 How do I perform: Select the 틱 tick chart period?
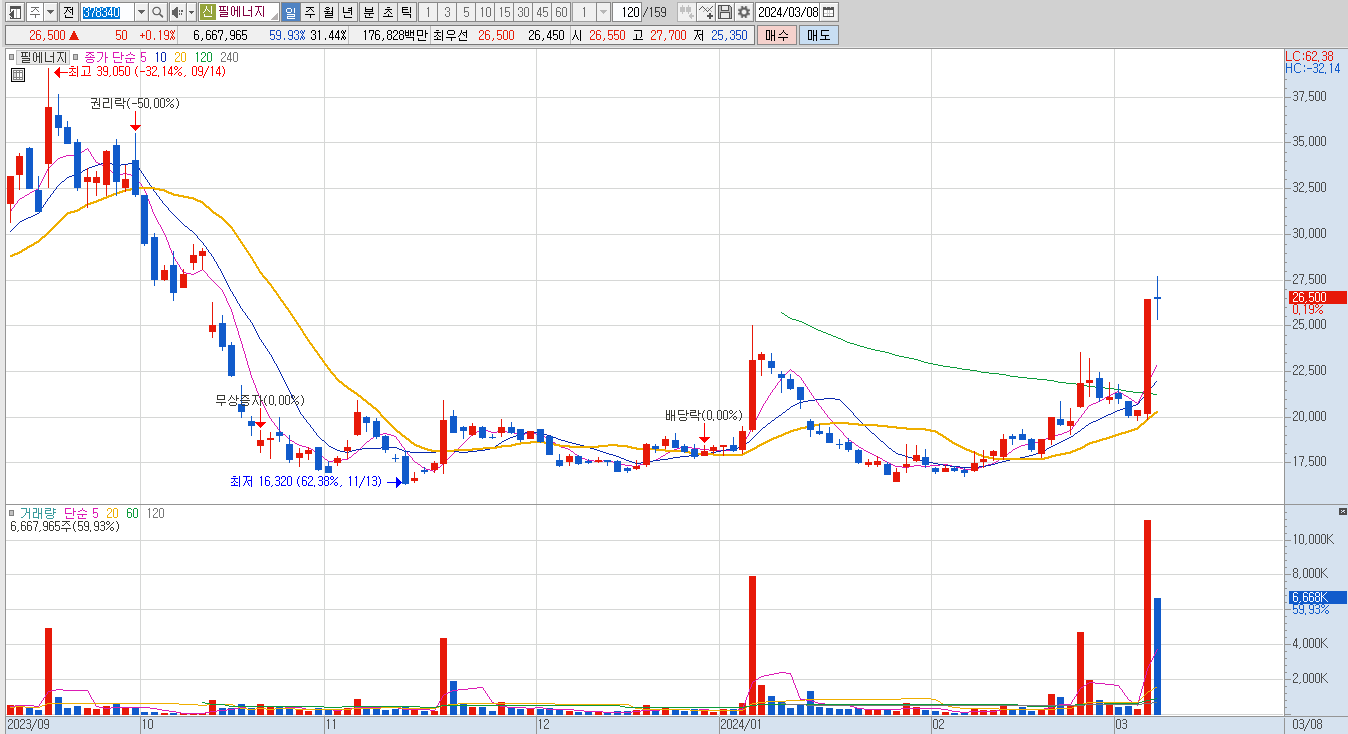pyautogui.click(x=406, y=12)
